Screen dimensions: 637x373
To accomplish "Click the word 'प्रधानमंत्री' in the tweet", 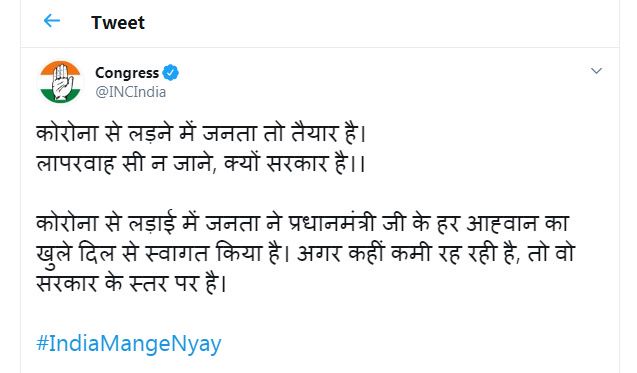I will 332,223.
